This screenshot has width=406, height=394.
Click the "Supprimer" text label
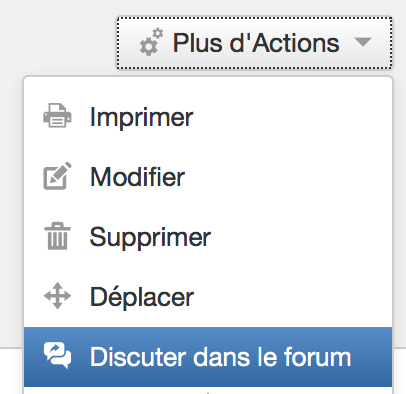150,238
